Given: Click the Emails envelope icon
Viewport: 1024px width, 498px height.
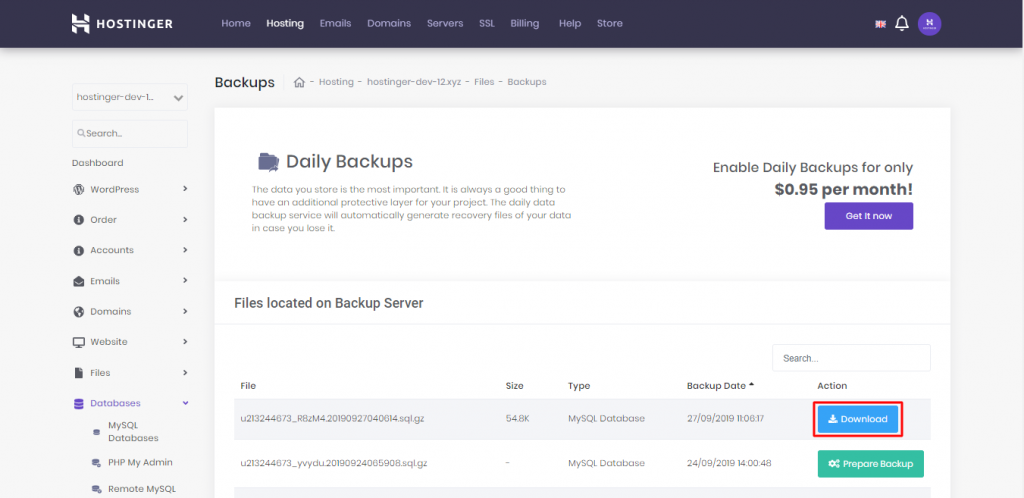Looking at the screenshot, I should pos(78,281).
